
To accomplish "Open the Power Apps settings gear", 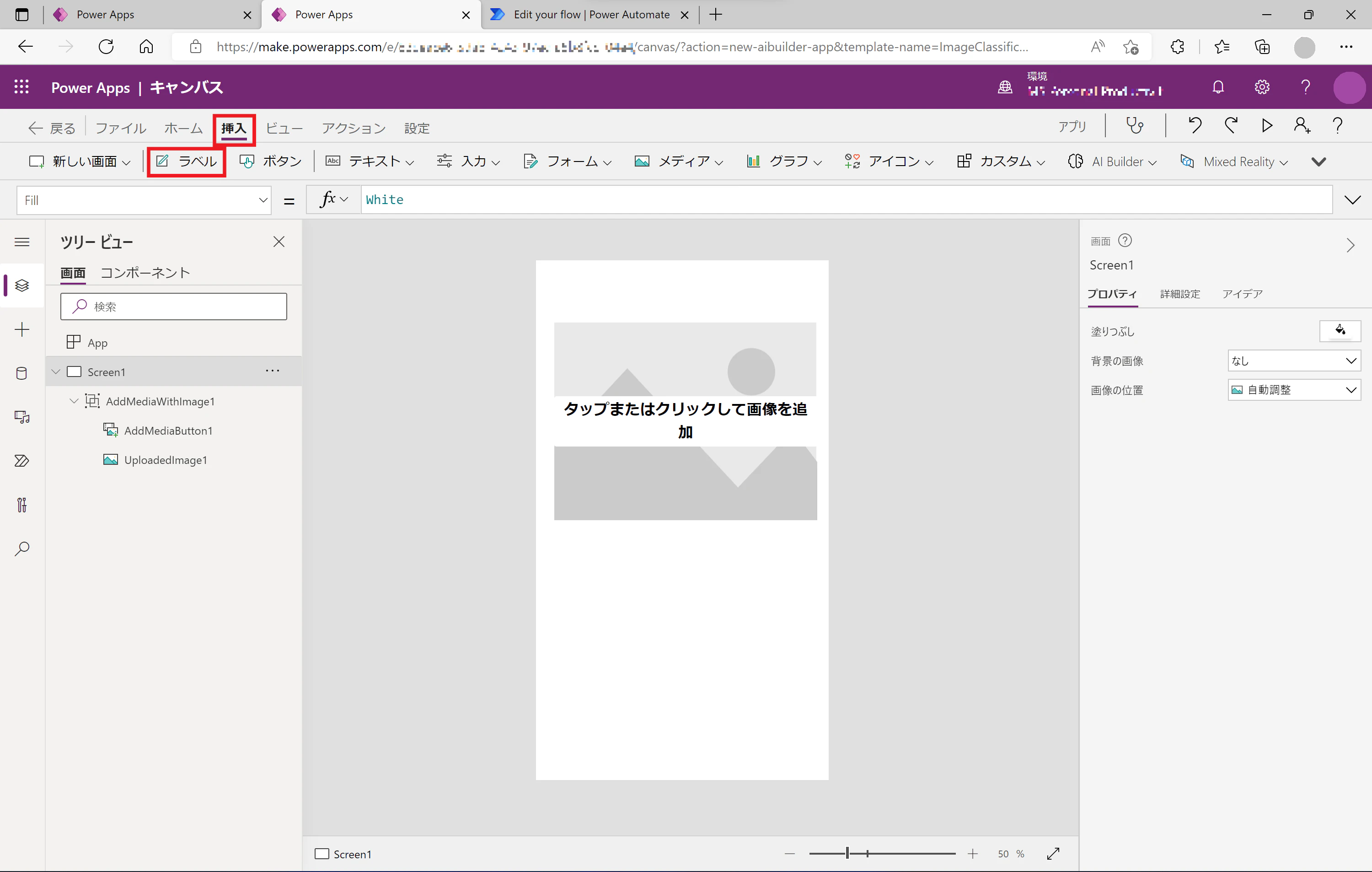I will (x=1262, y=87).
